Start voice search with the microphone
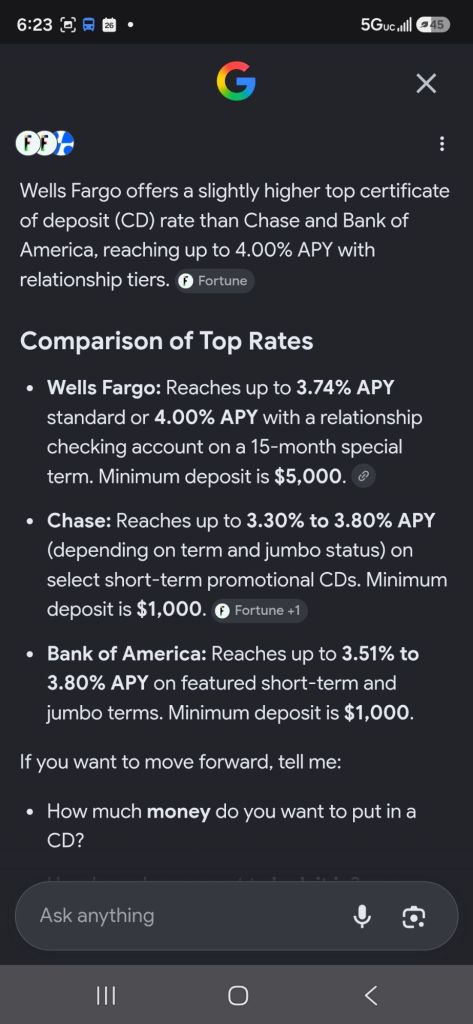 361,916
